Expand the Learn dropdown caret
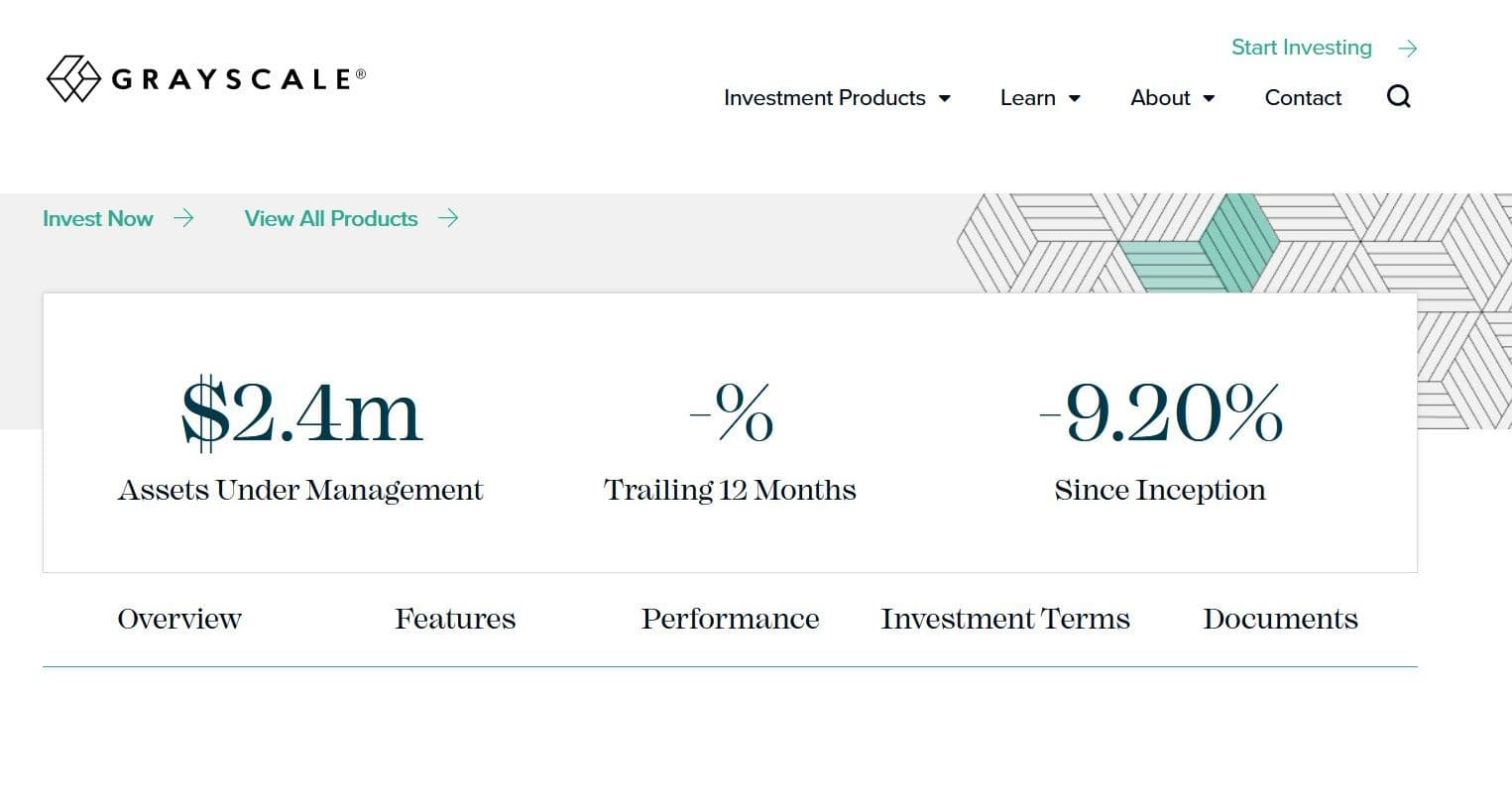This screenshot has height=810, width=1512. [1075, 98]
